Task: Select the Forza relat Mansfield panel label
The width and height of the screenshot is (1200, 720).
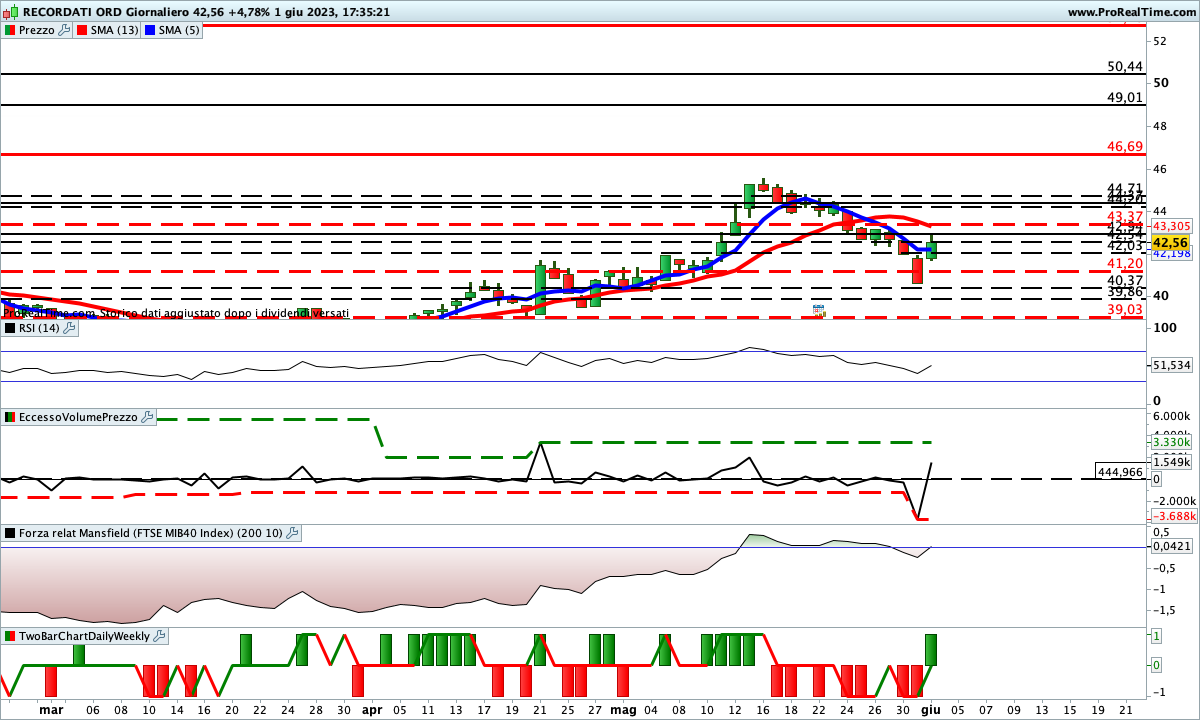Action: coord(151,533)
